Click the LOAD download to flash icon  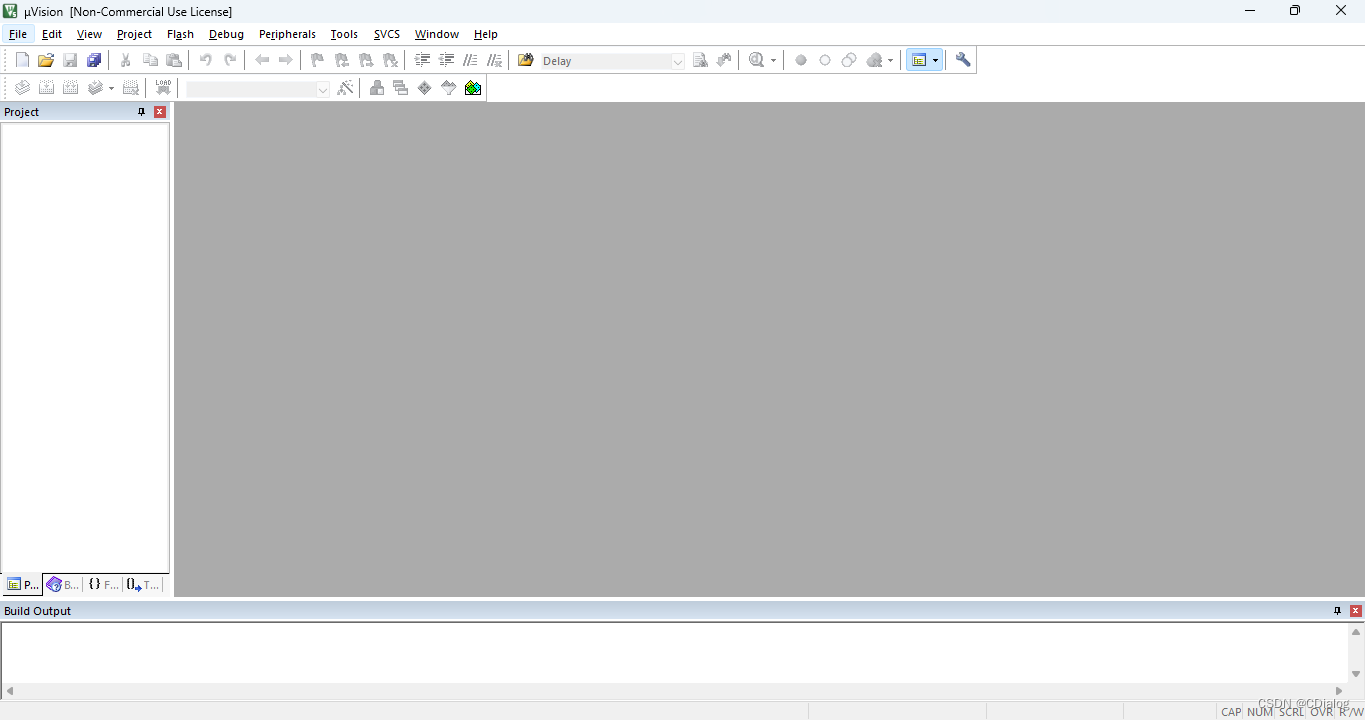(x=163, y=88)
